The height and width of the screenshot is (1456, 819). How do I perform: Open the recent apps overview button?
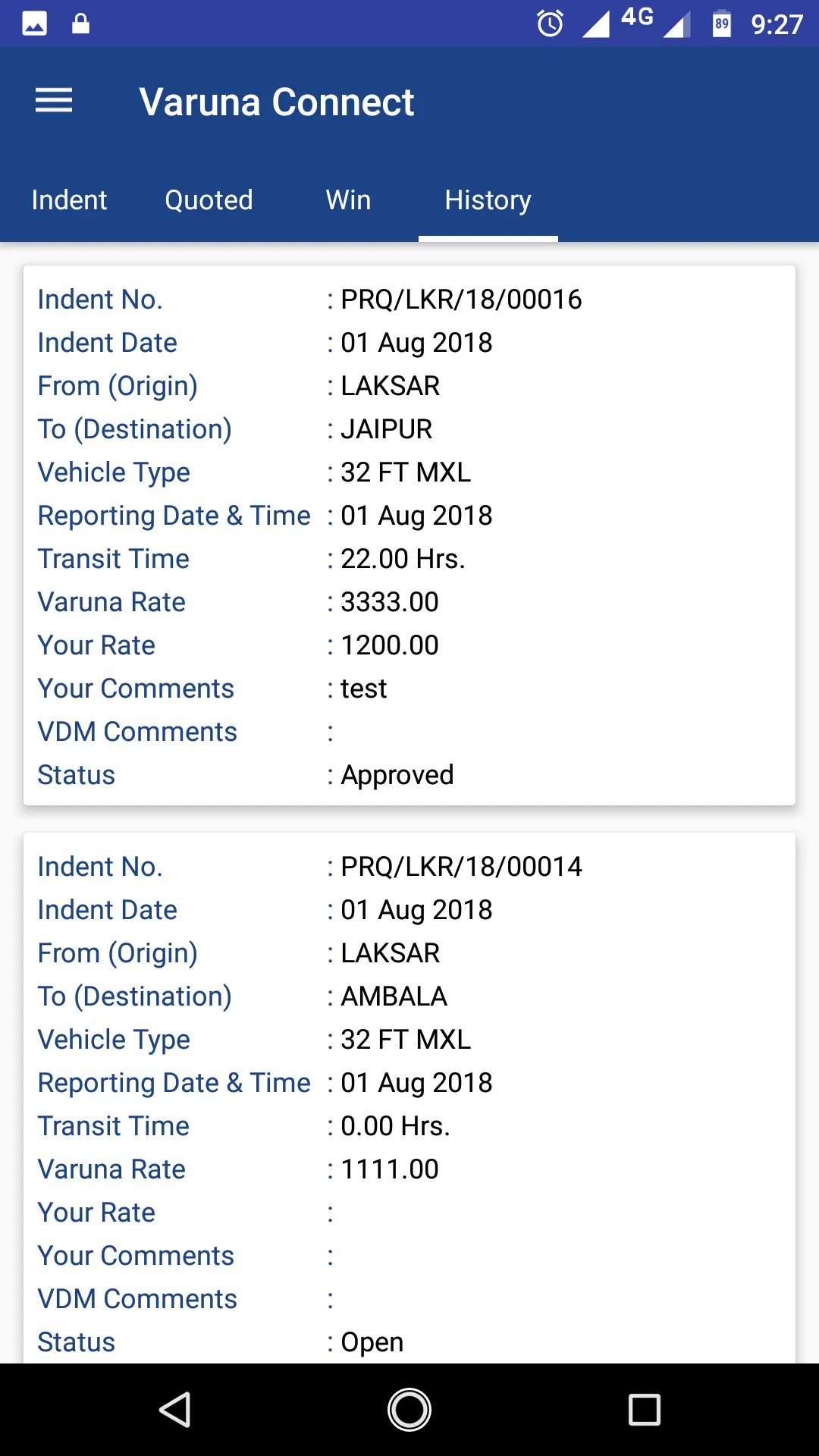(x=645, y=1410)
